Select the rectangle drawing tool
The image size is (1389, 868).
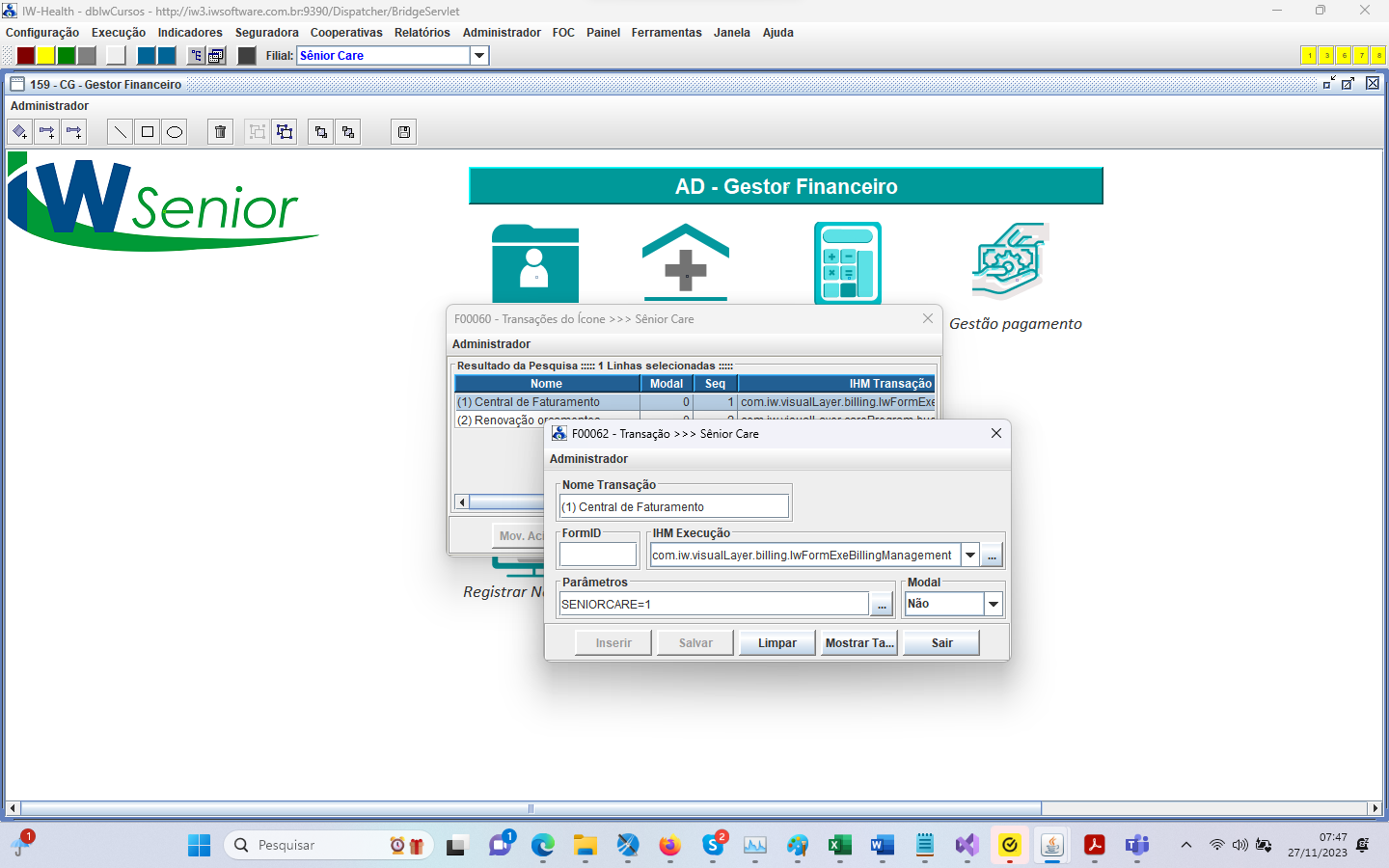(147, 131)
